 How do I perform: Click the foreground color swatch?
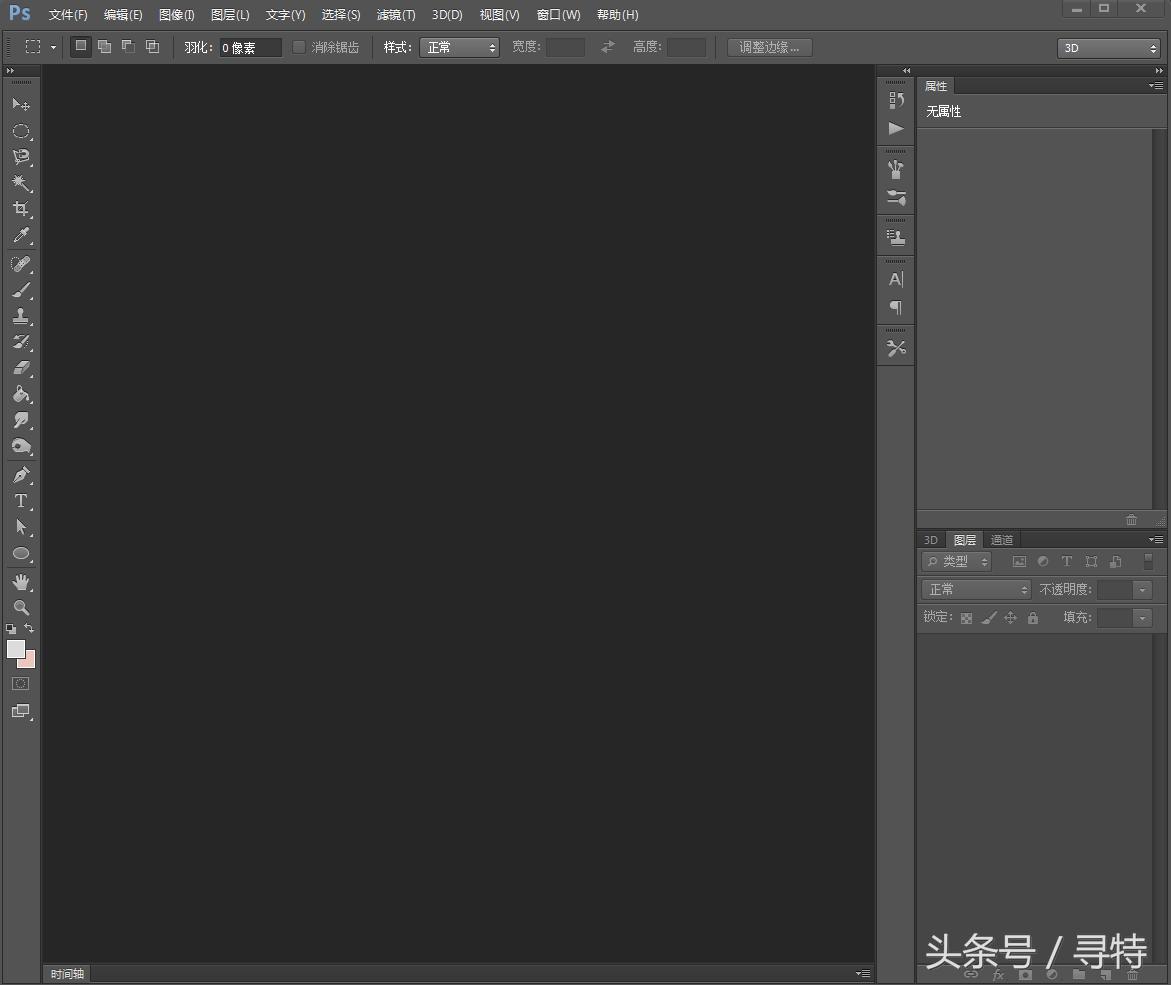coord(14,649)
